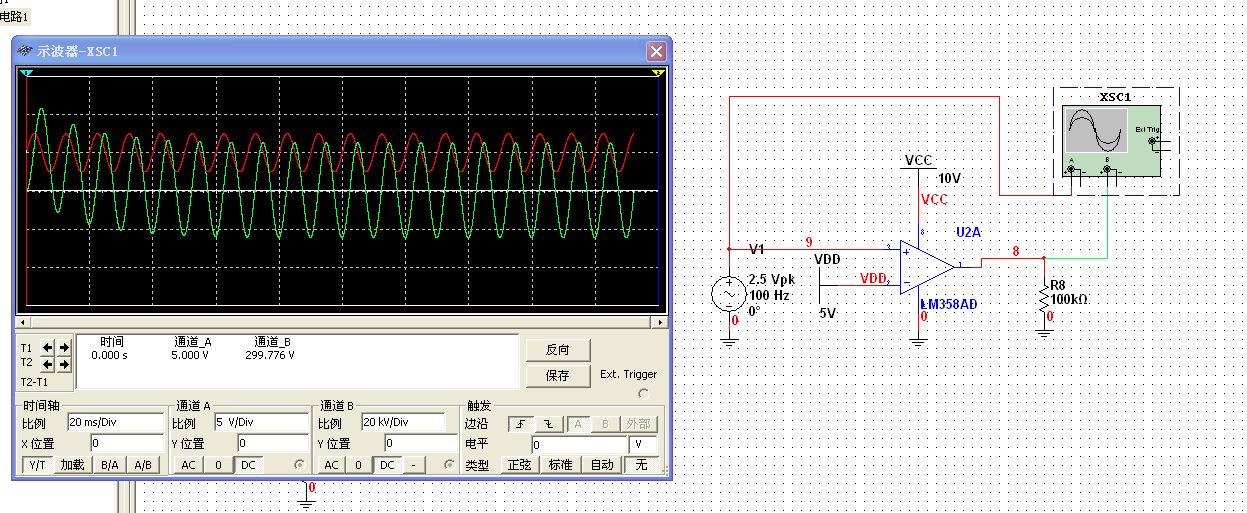The height and width of the screenshot is (513, 1247).
Task: Click the 2.5 Vpk amplitude label
Action: click(x=774, y=280)
